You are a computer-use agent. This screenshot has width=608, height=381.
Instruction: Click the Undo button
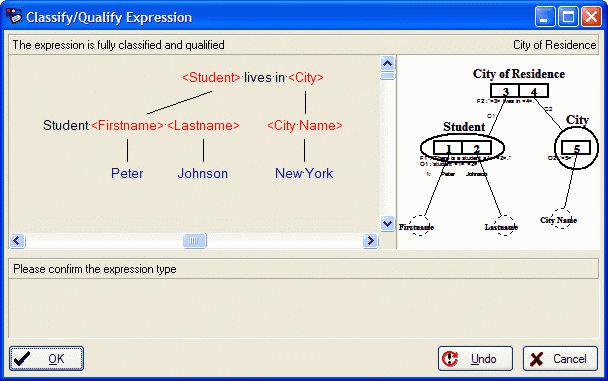pyautogui.click(x=475, y=359)
